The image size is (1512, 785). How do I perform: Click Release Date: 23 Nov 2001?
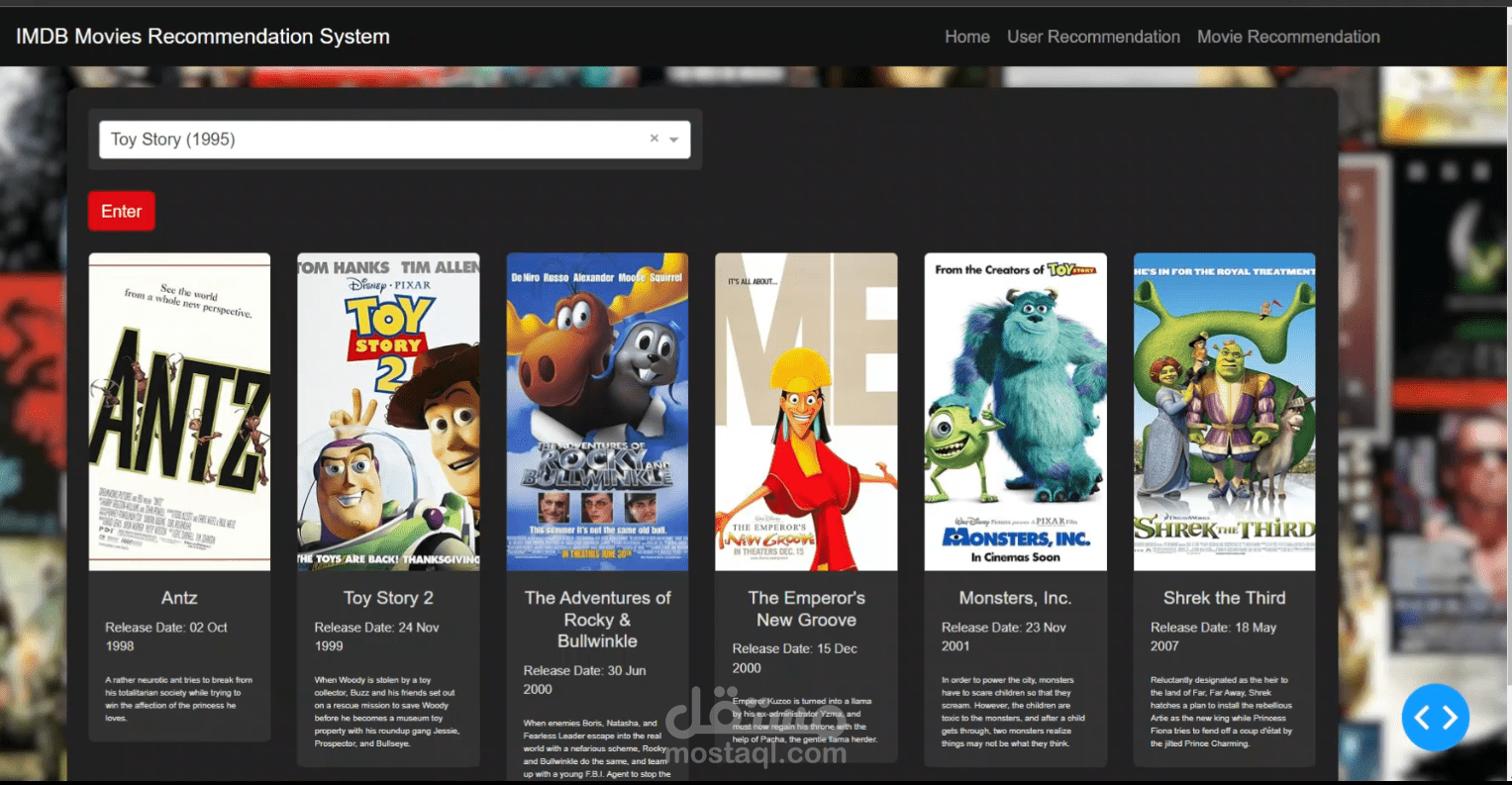(1003, 637)
